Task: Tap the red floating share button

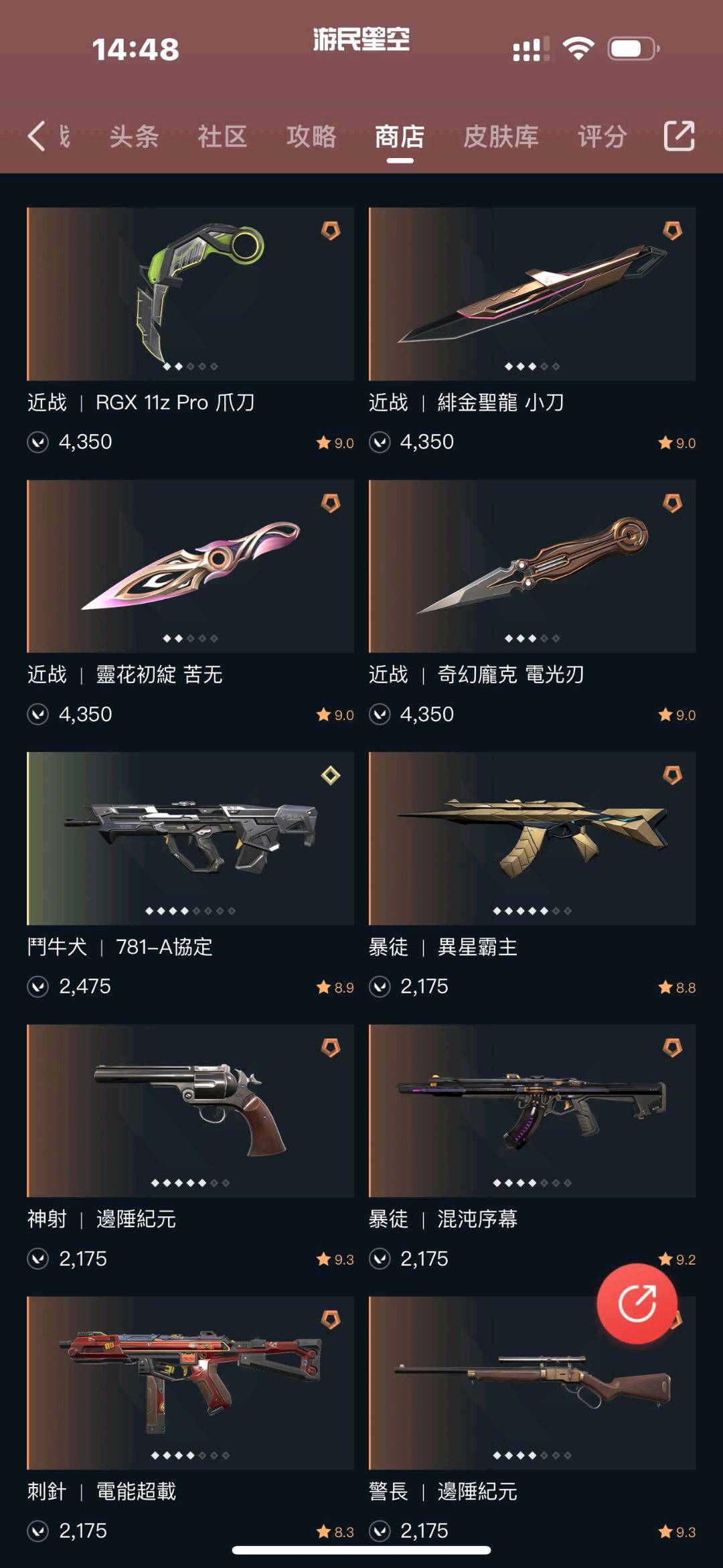Action: pyautogui.click(x=637, y=1303)
